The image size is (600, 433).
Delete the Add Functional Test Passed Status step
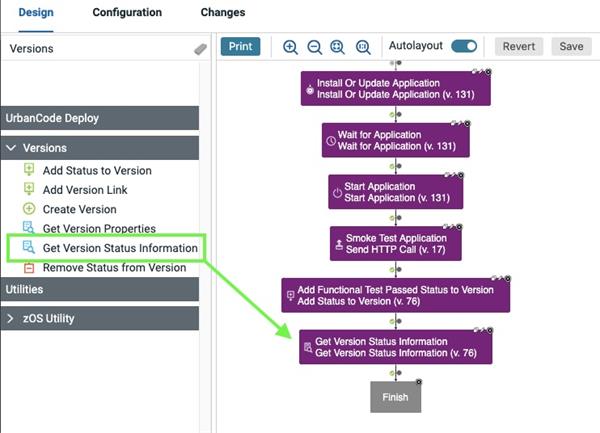tap(507, 278)
